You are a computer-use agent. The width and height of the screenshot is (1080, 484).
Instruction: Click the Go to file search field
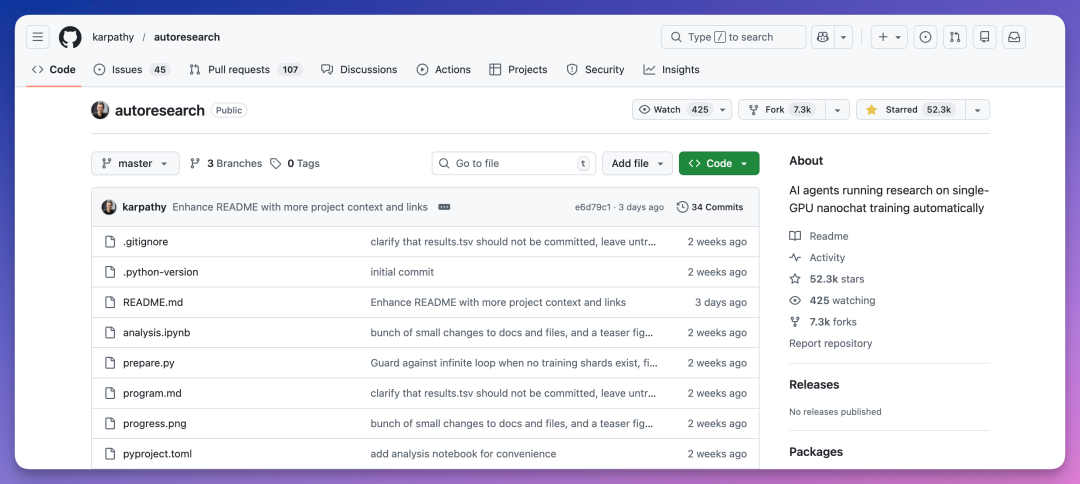pyautogui.click(x=514, y=163)
